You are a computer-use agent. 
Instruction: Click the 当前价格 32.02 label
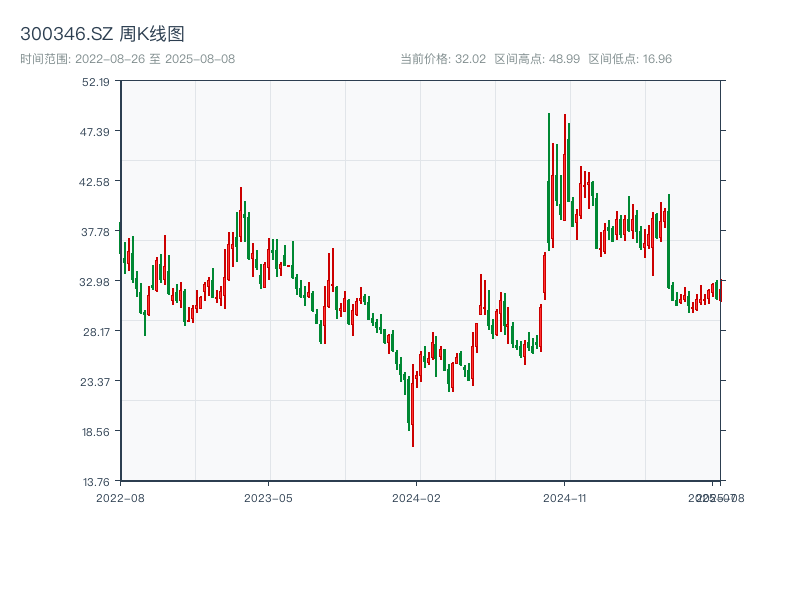tap(442, 59)
